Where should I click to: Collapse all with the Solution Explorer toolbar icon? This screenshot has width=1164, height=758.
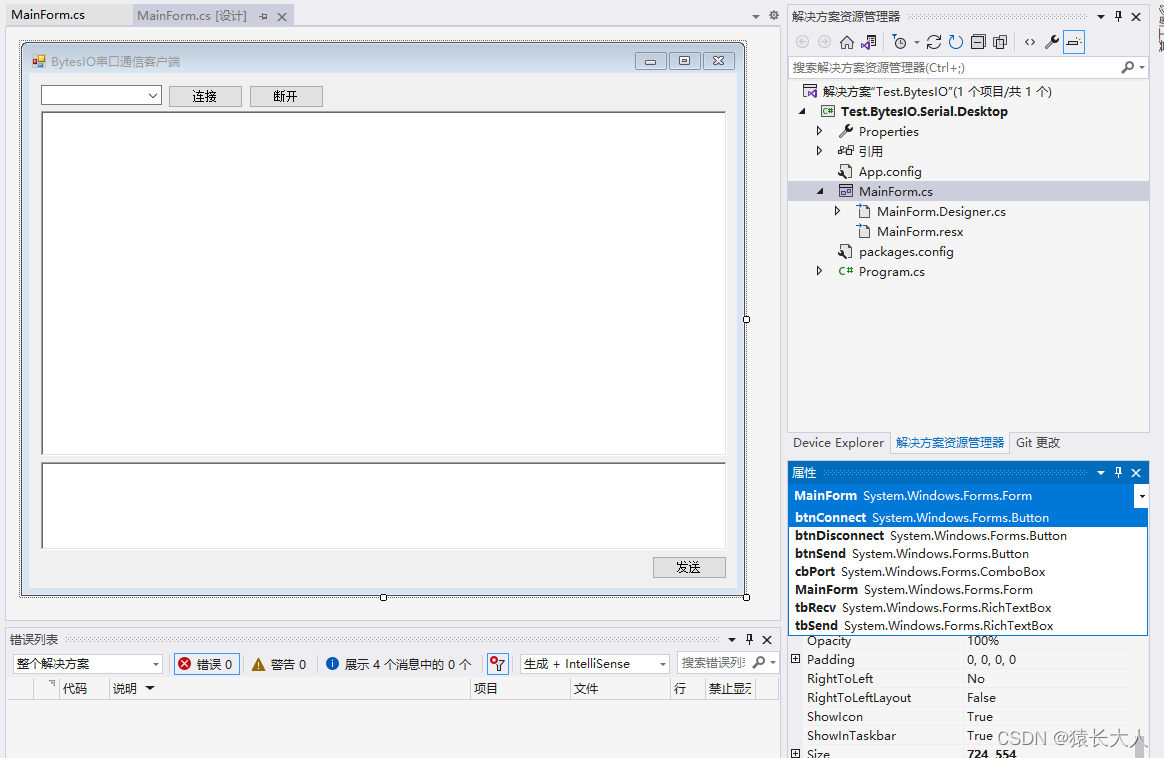pos(978,42)
